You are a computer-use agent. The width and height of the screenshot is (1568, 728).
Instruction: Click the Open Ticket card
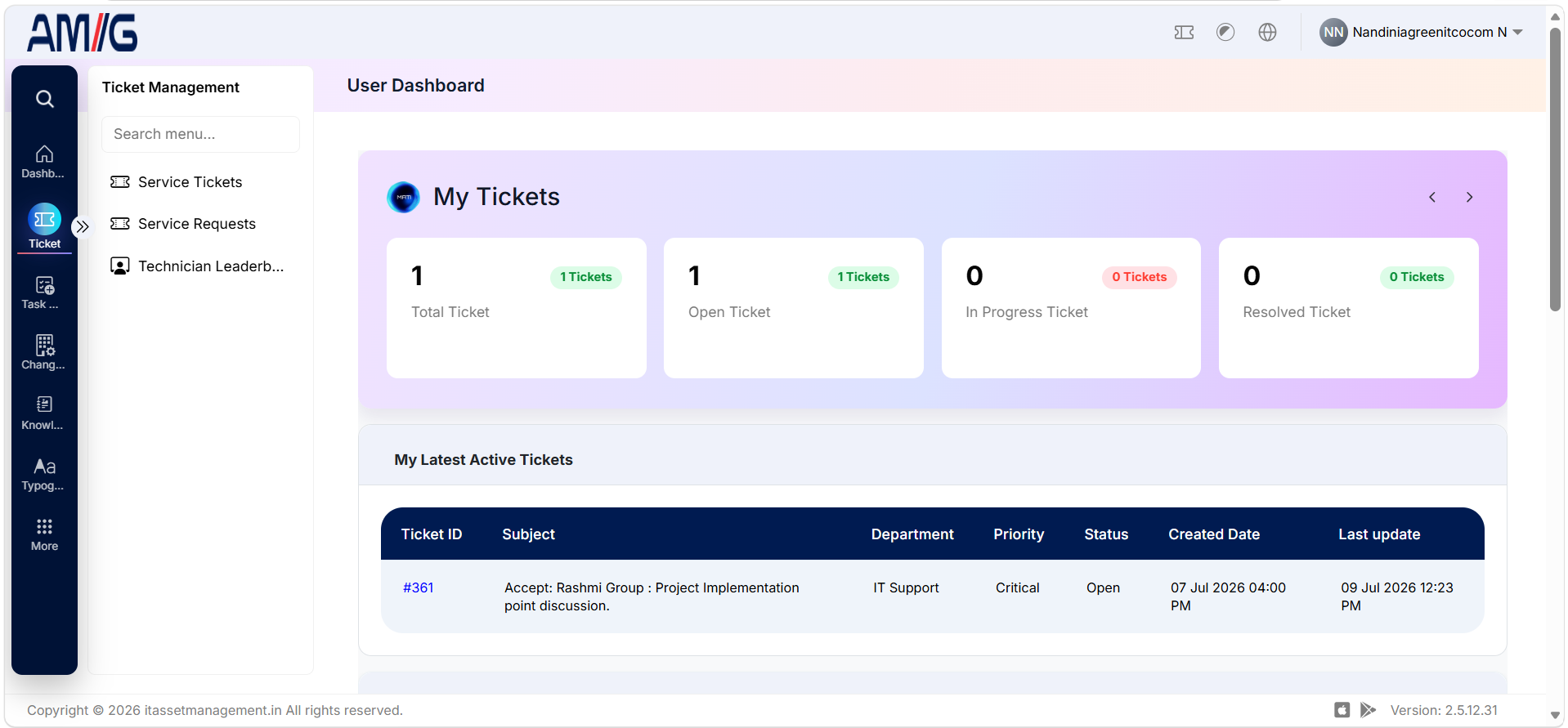[x=794, y=308]
